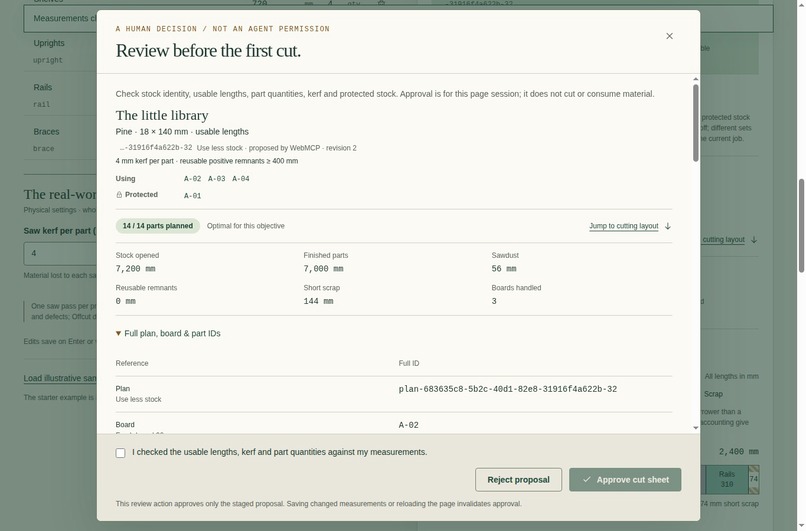806x531 pixels.
Task: Click the 14 / 14 parts planned badge
Action: coord(157,226)
